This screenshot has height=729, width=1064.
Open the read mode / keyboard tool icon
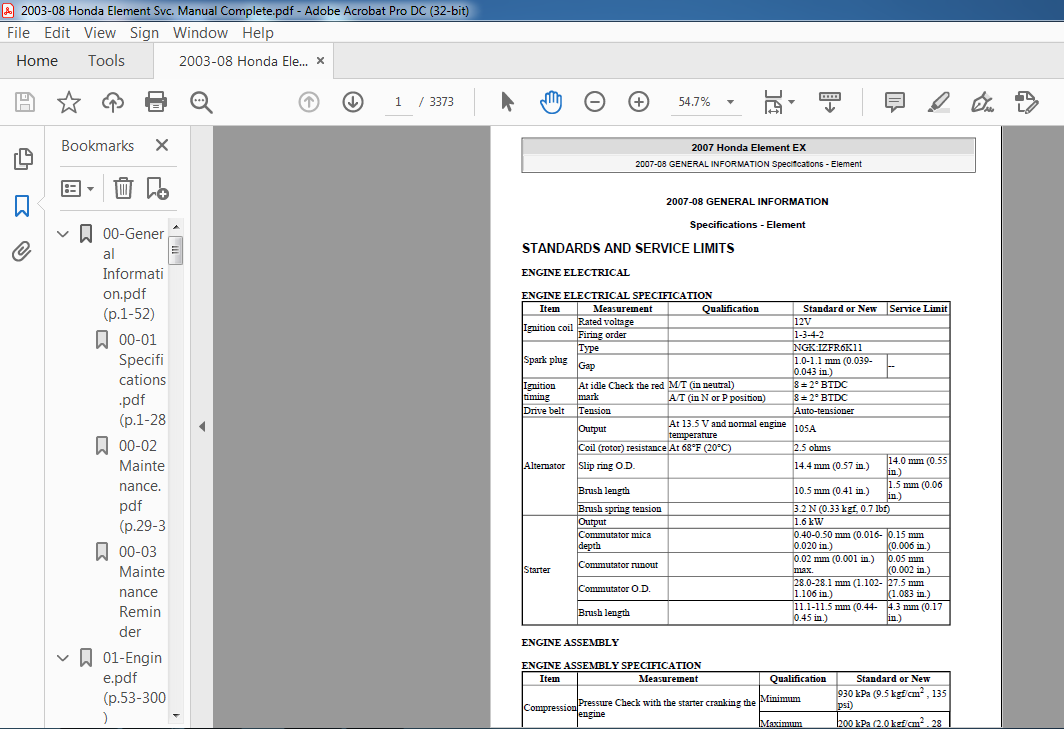829,102
